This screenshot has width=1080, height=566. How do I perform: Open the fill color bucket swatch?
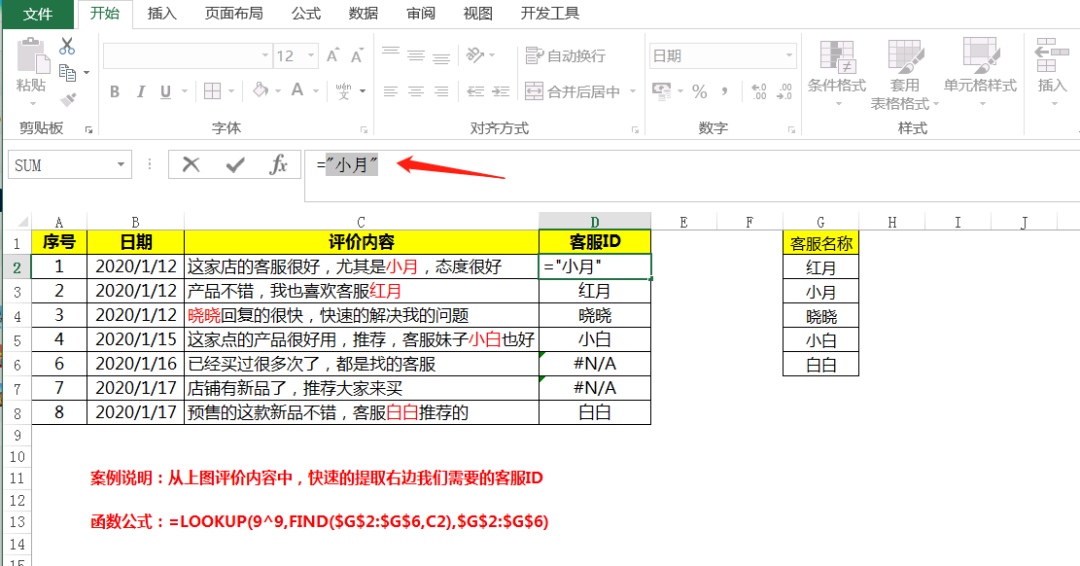click(260, 91)
